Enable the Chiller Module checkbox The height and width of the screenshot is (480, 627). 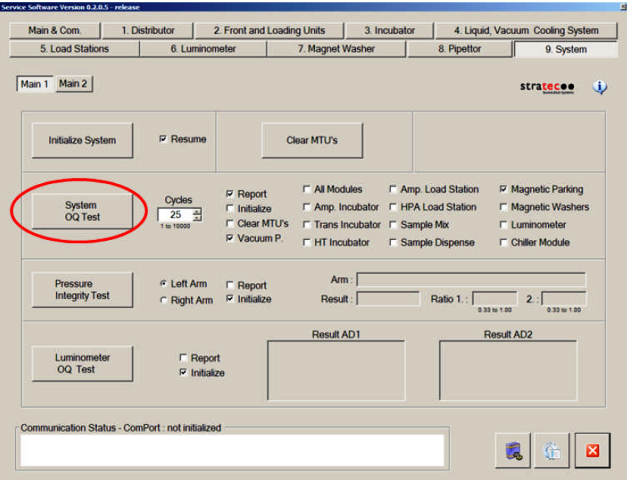[504, 242]
